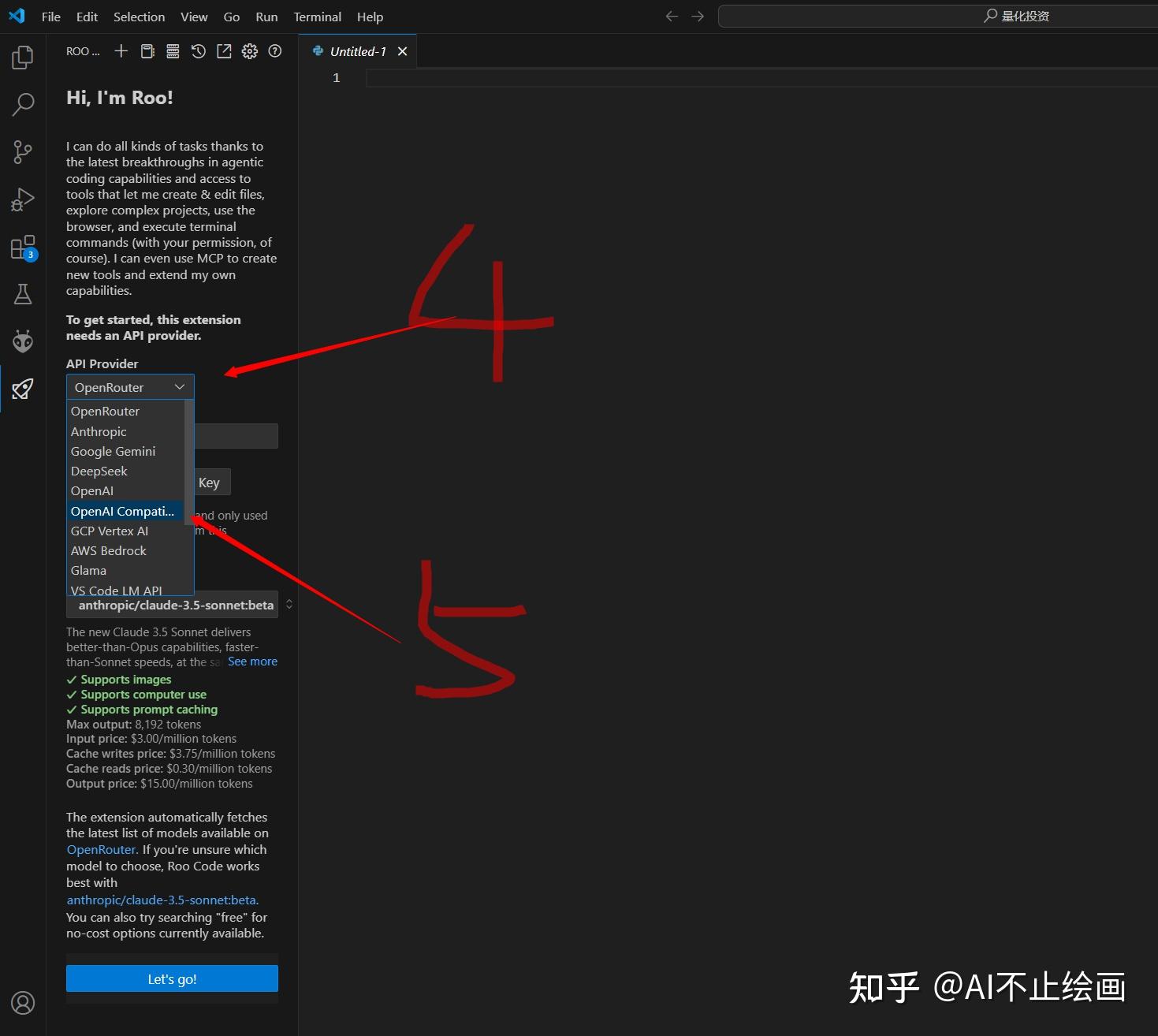Open the Explorer view in the activity bar
Image resolution: width=1158 pixels, height=1036 pixels.
tap(23, 57)
